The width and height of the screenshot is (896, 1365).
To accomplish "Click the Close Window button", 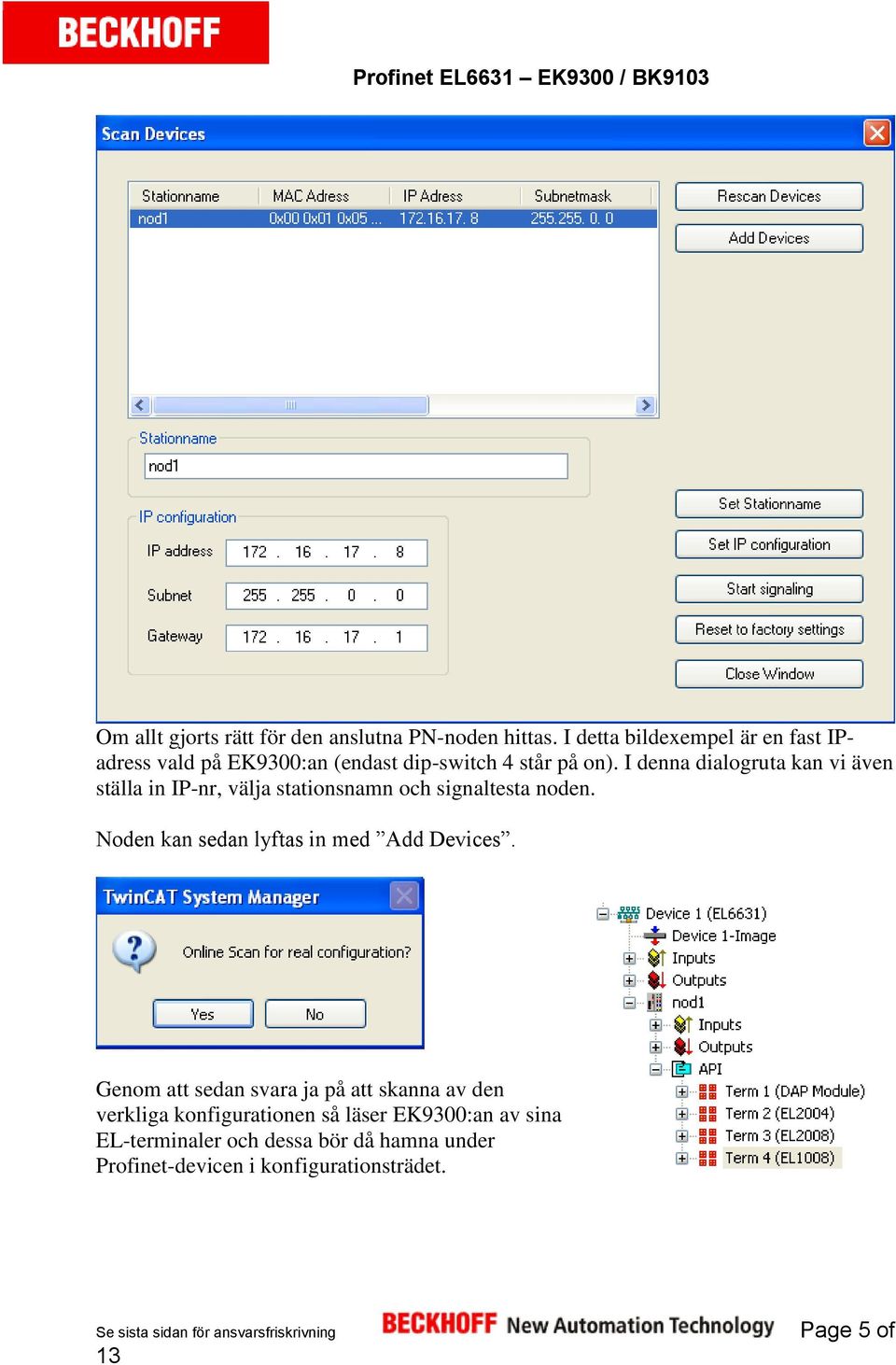I will click(769, 673).
